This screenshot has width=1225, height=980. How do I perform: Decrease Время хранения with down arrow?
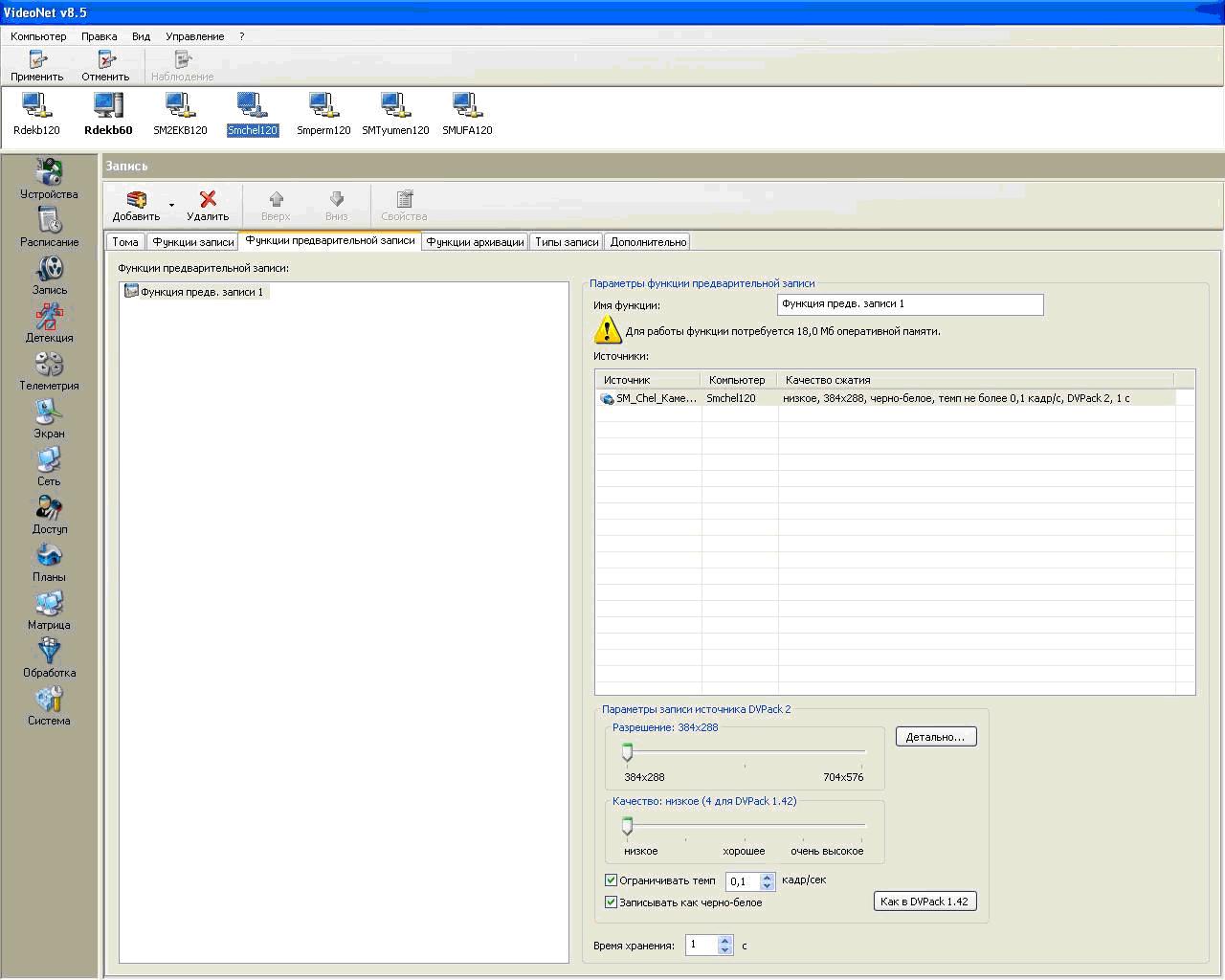725,950
